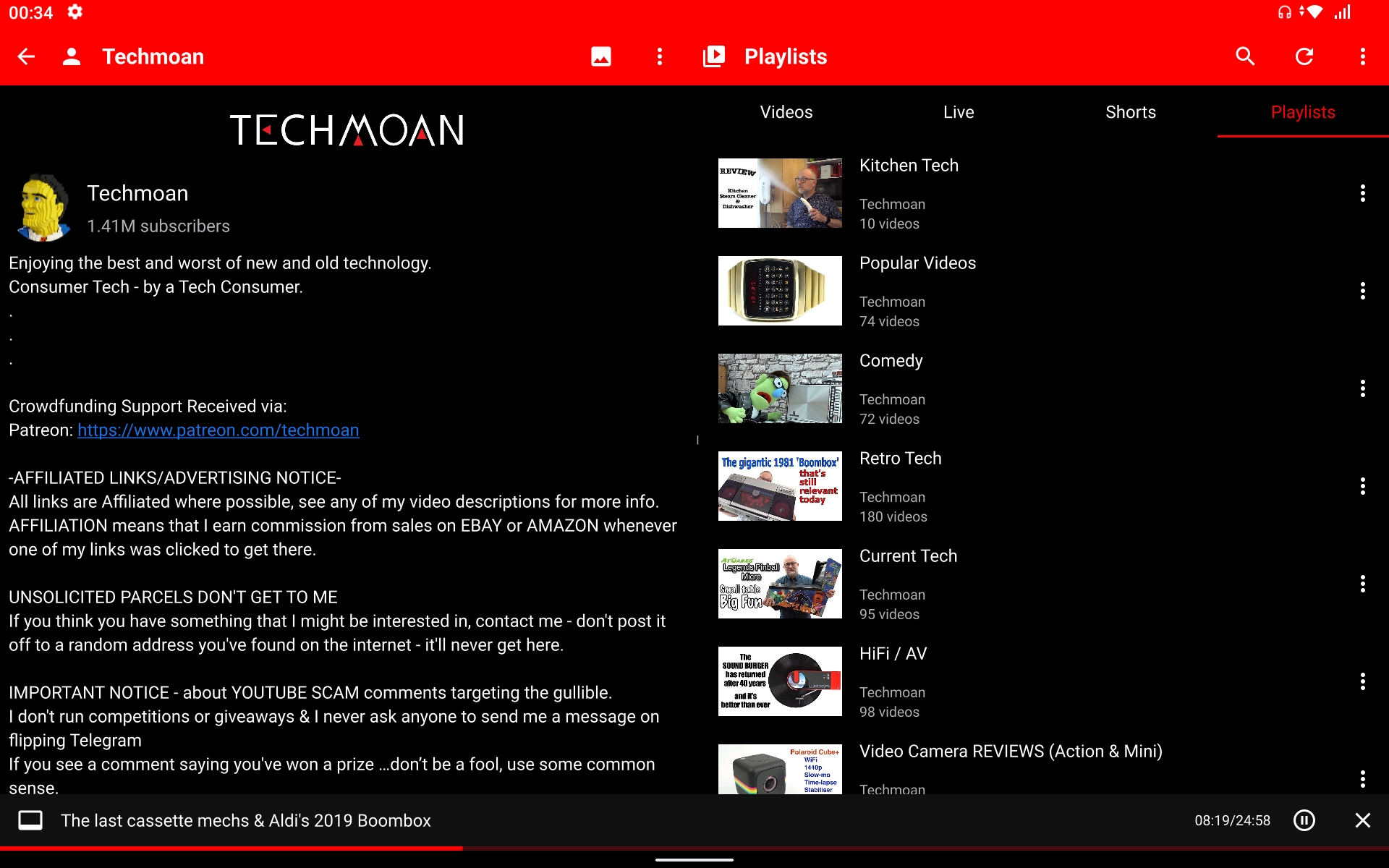
Task: Open the Patreon techmoan link
Action: click(218, 430)
